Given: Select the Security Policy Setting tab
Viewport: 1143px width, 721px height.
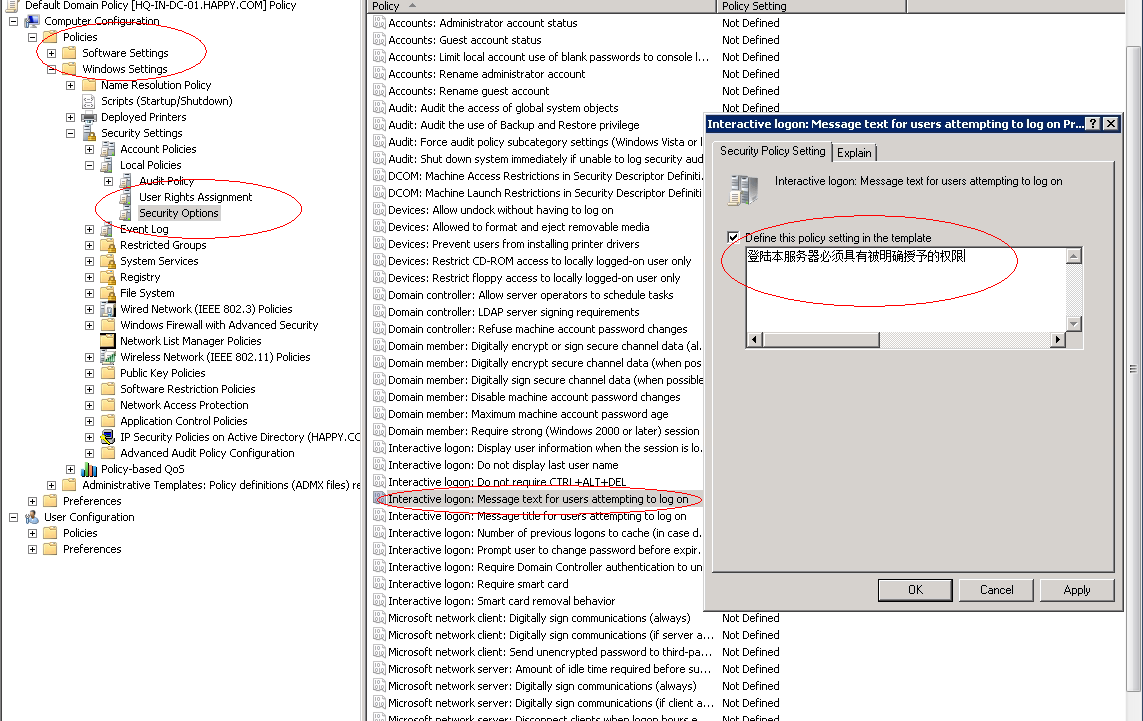Looking at the screenshot, I should [x=772, y=151].
